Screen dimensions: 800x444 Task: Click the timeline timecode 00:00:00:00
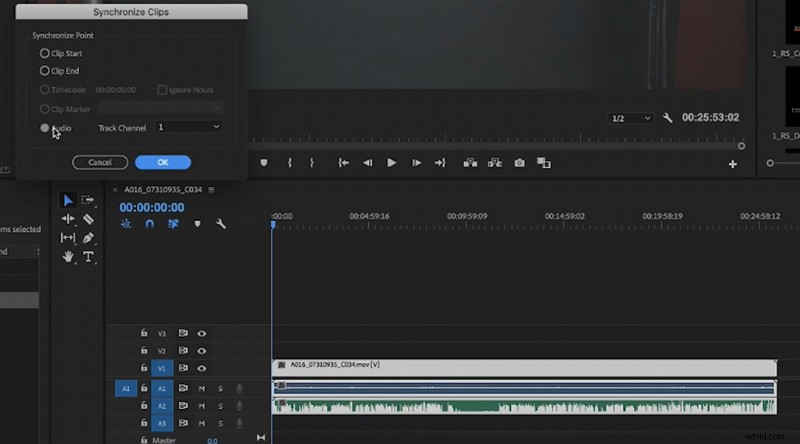click(x=152, y=207)
